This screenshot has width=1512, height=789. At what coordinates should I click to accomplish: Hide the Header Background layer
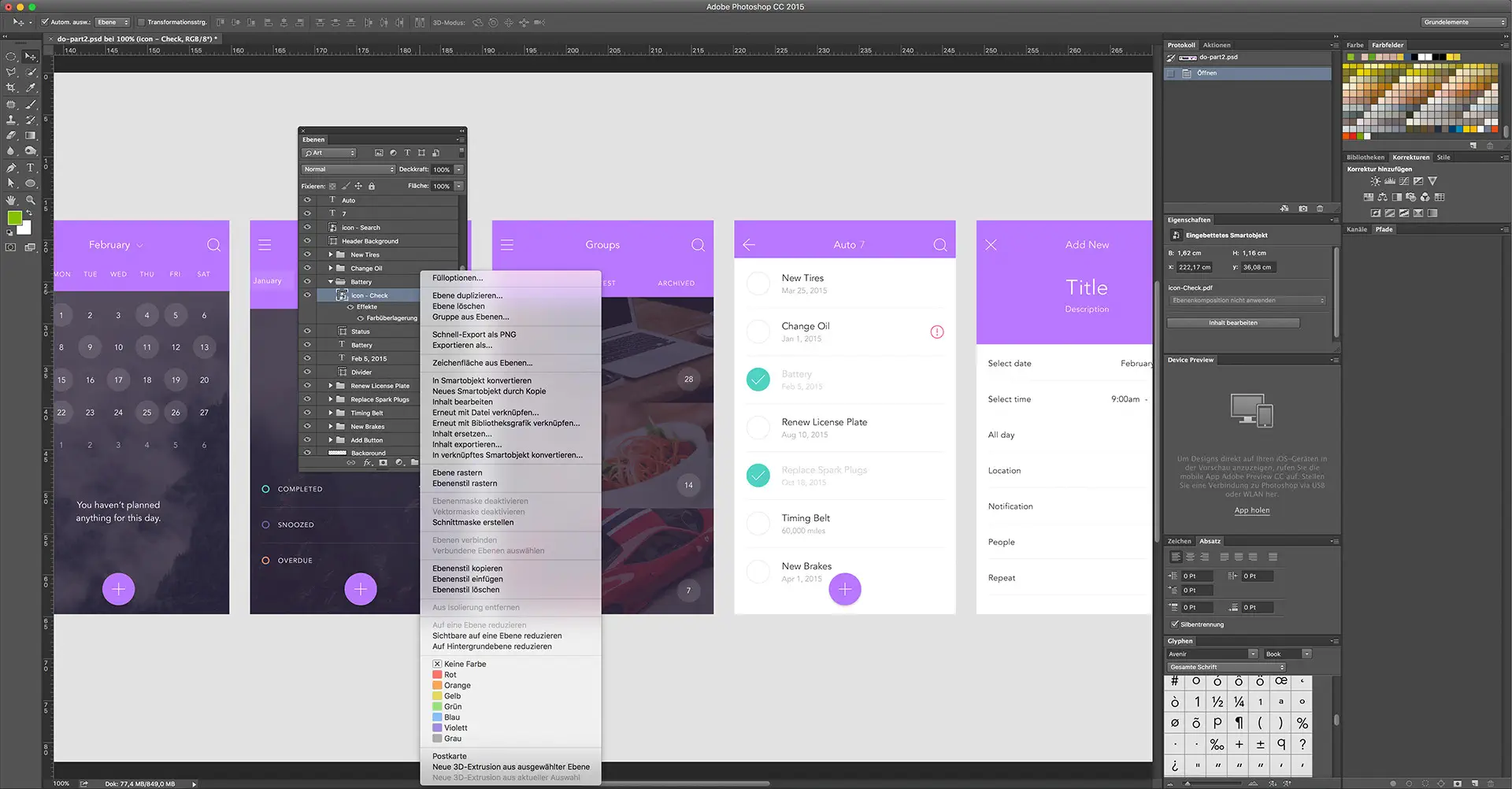coord(307,241)
